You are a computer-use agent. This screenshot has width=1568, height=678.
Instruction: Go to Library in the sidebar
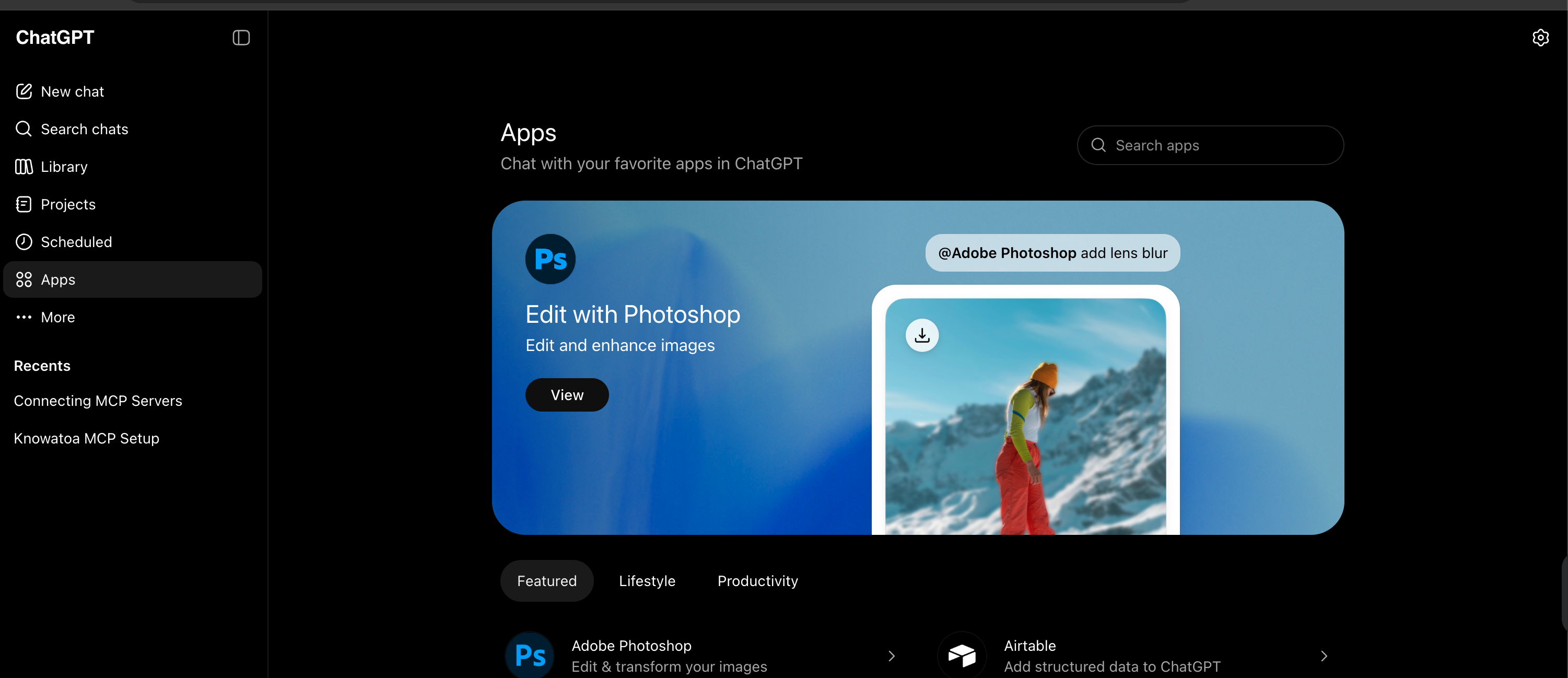click(x=133, y=167)
